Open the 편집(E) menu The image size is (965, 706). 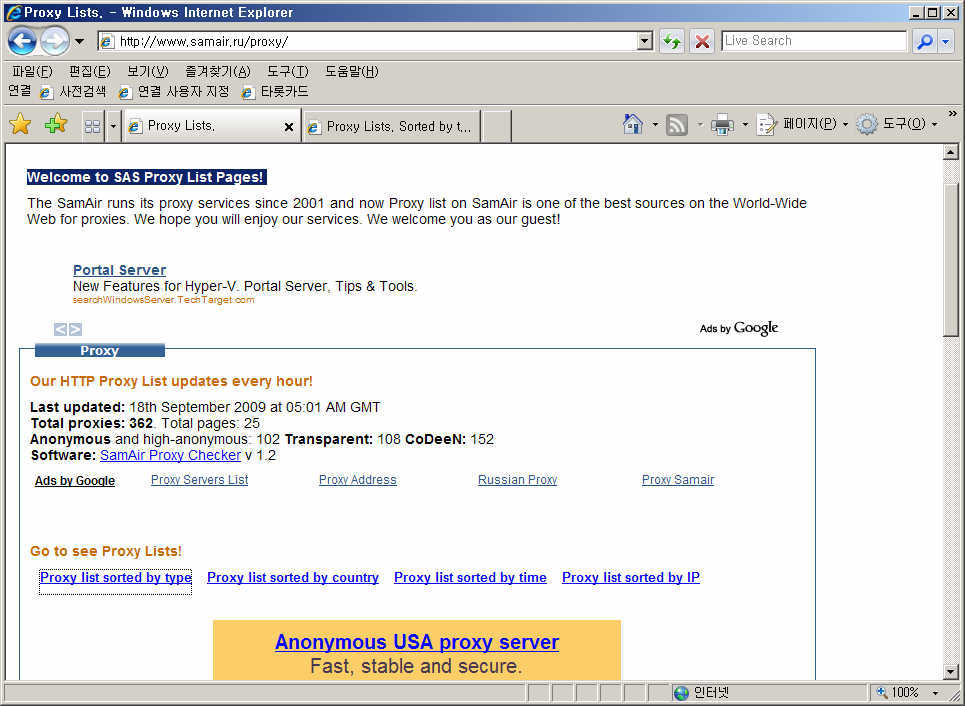click(x=89, y=71)
